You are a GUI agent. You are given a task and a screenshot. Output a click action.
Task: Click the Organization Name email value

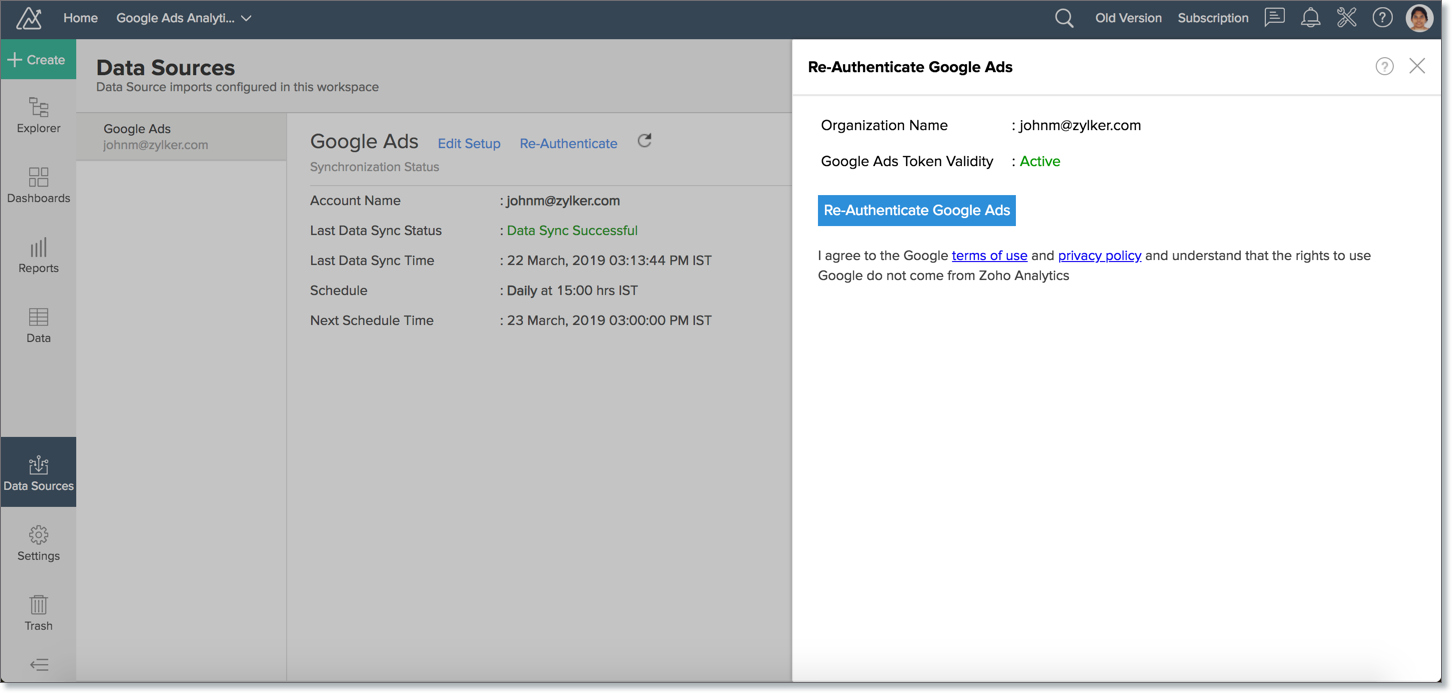pos(1080,125)
